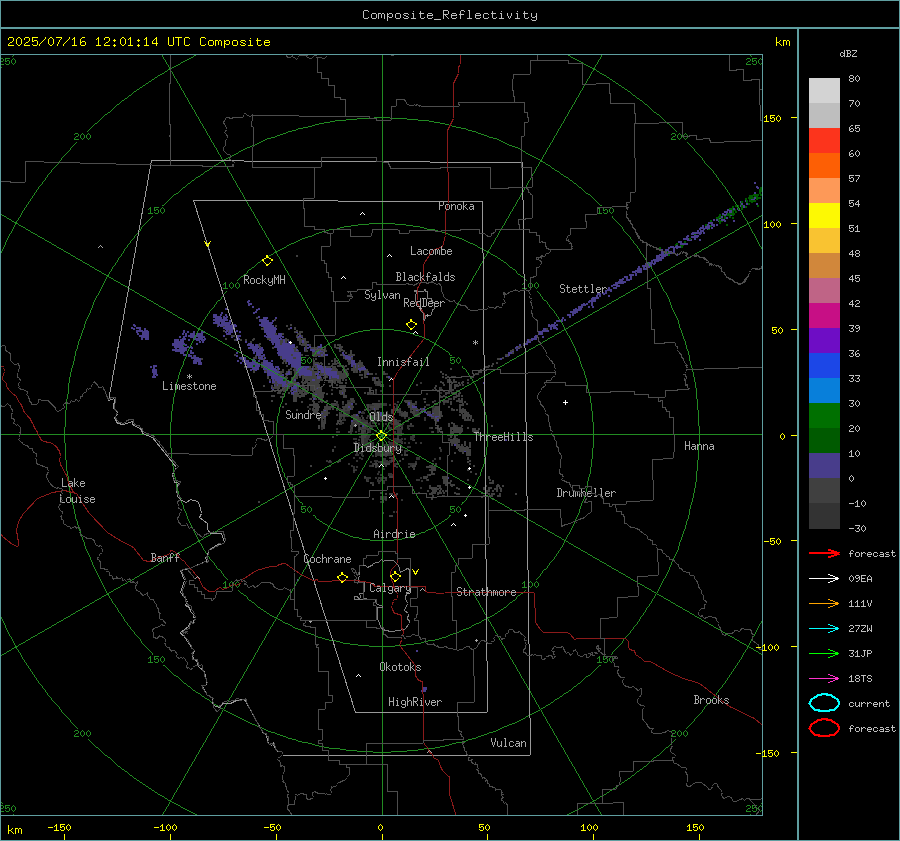Click the Ponoka city label
Viewport: 900px width, 841px height.
coord(456,206)
